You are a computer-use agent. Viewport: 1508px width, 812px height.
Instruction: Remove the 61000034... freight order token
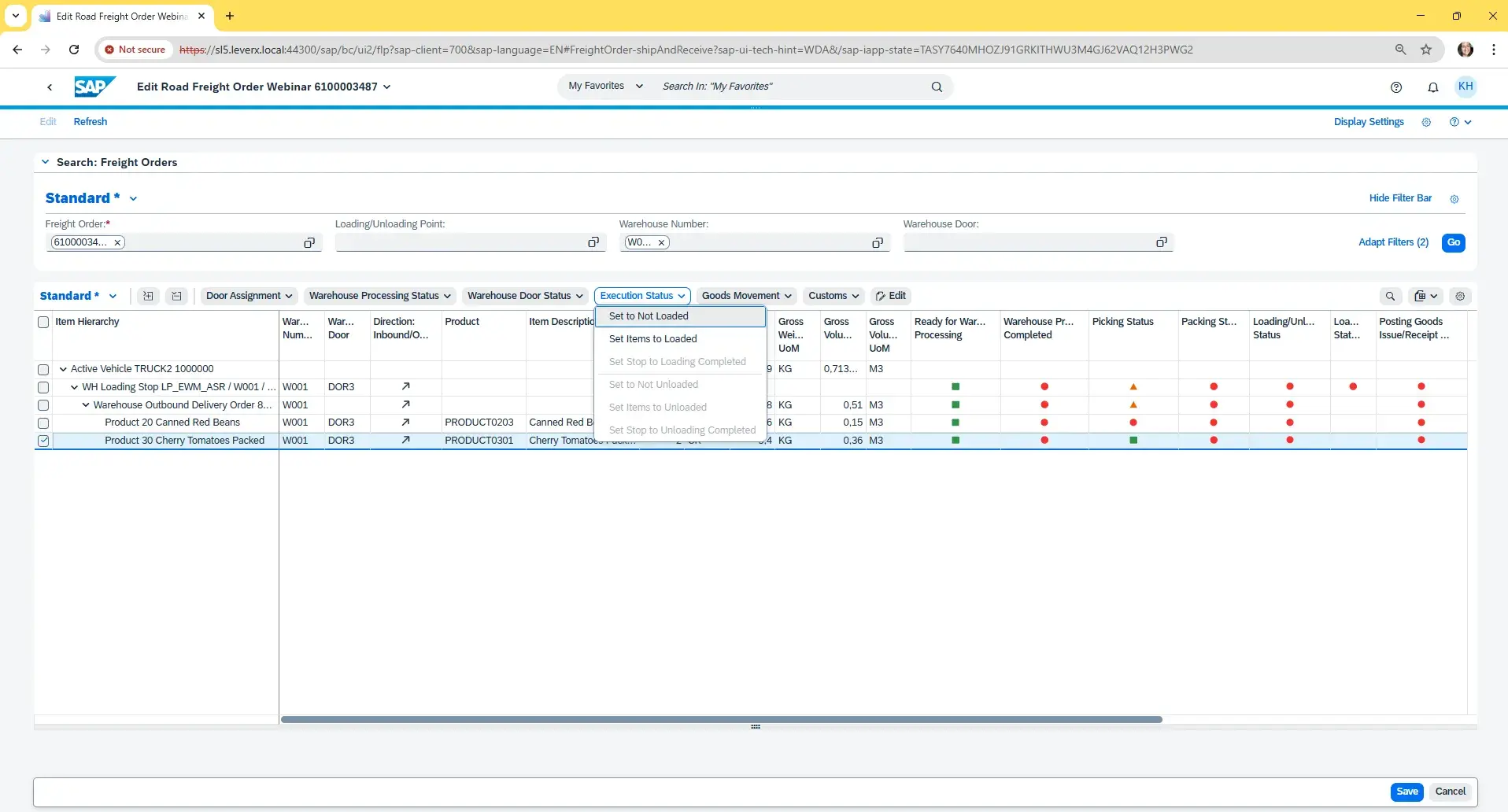[x=117, y=242]
